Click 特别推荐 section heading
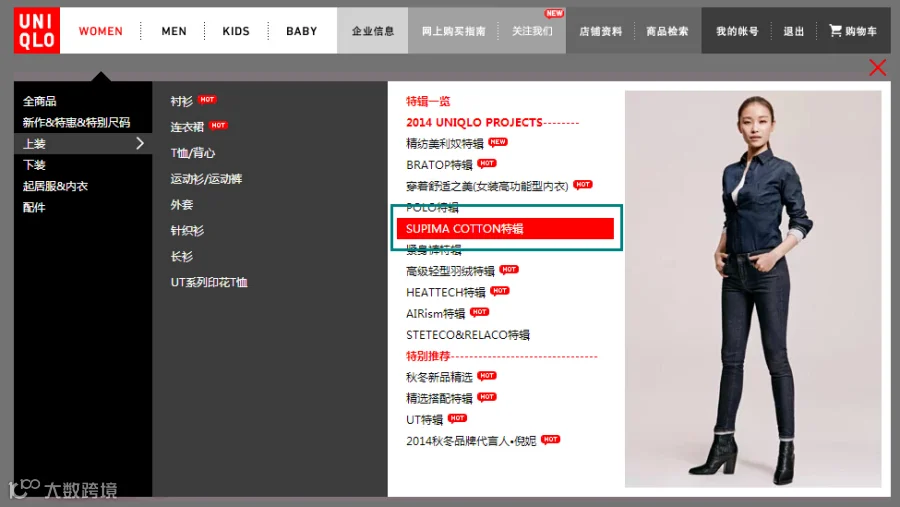Viewport: 900px width, 507px height. [428, 356]
